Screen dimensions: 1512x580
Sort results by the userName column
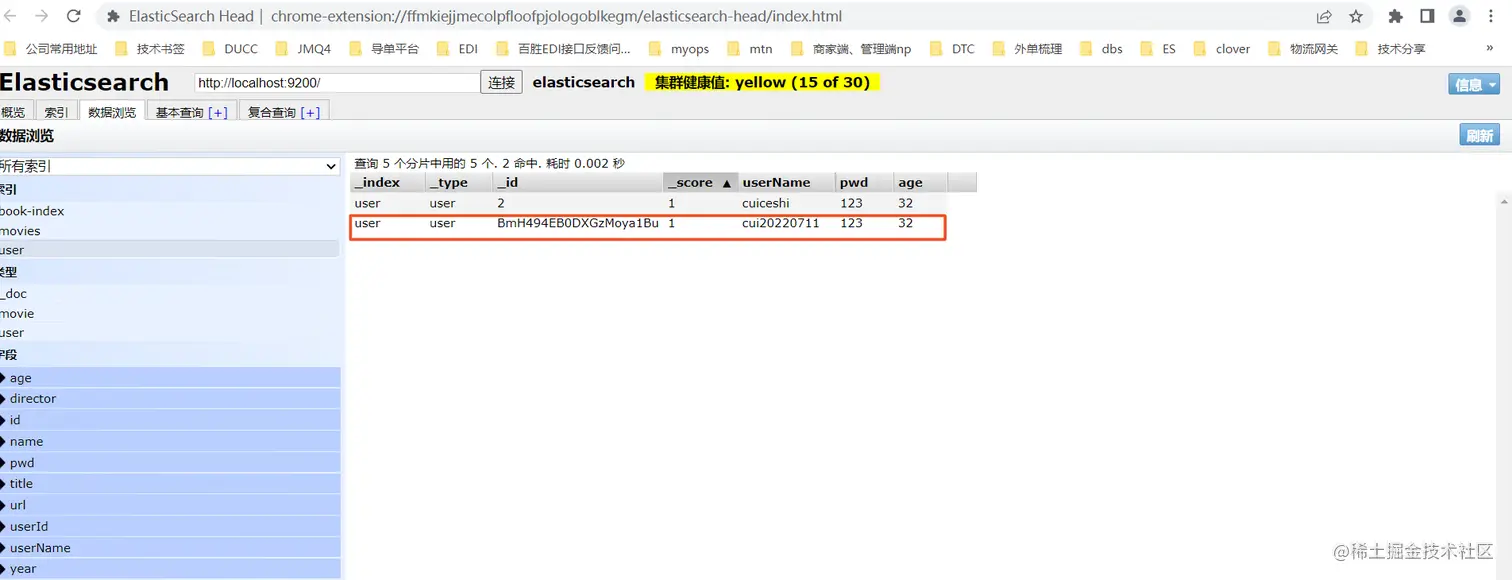click(x=786, y=182)
